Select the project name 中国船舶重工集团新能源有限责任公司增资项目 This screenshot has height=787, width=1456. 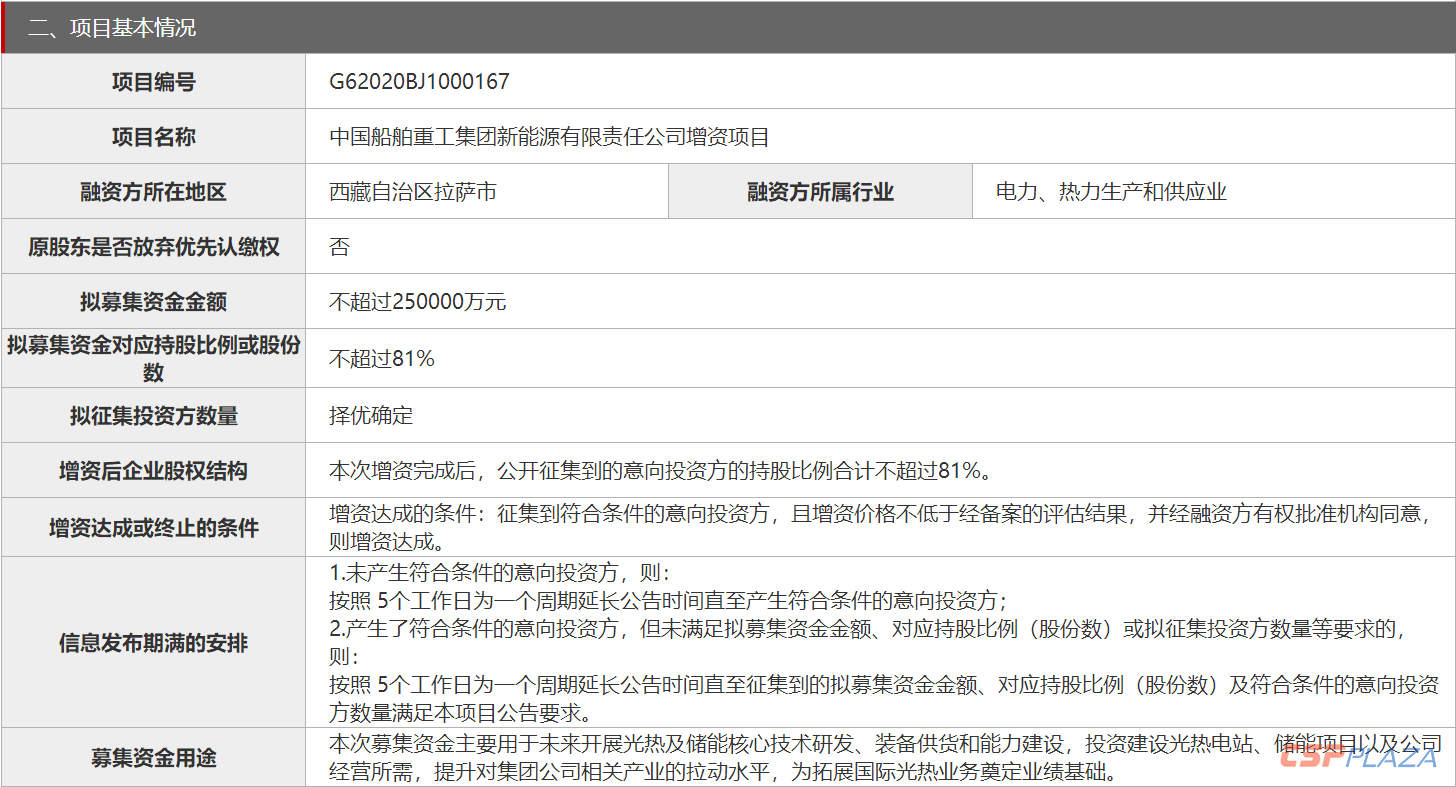coord(549,137)
